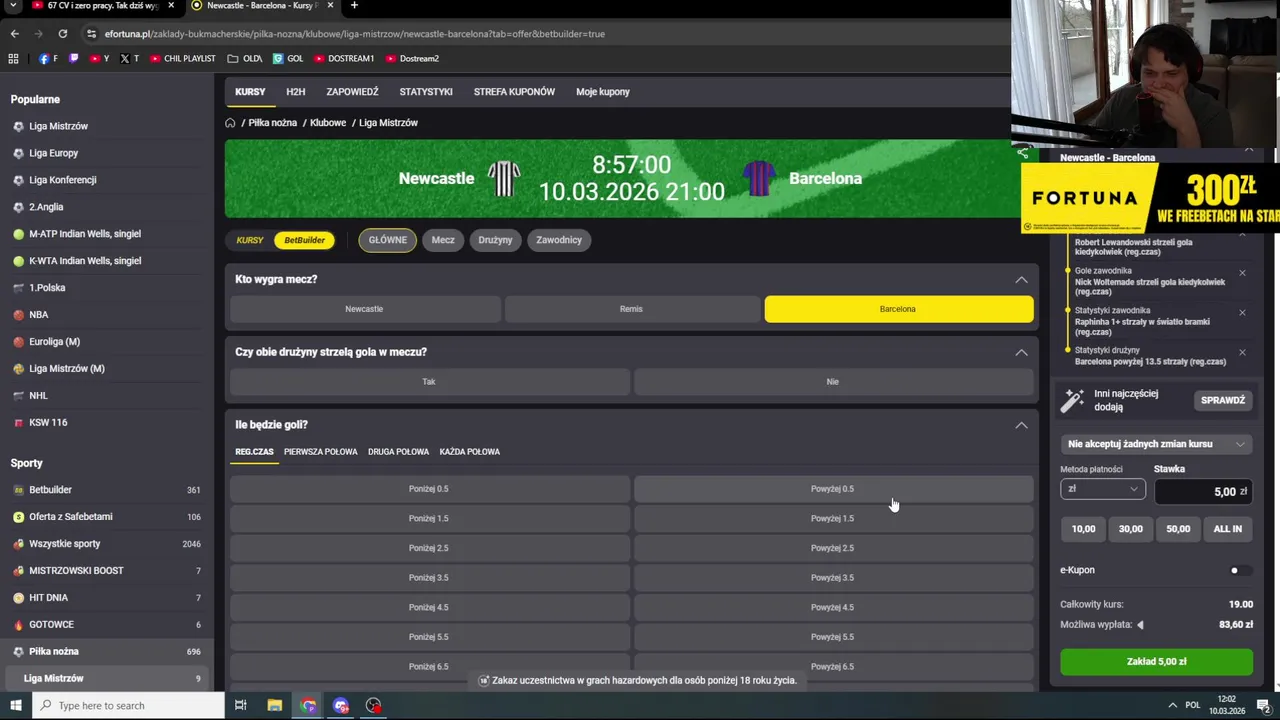
Task: Click the home icon in the breadcrumb
Action: (x=230, y=123)
